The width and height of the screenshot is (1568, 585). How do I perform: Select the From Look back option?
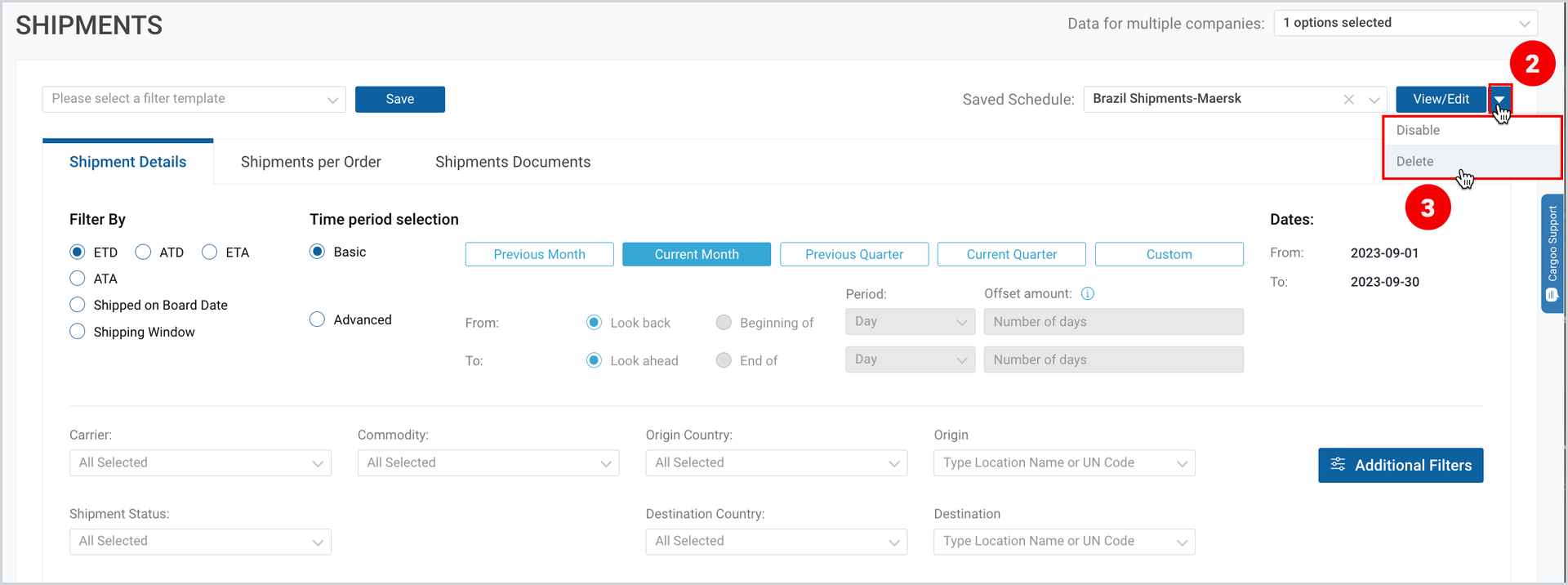(x=595, y=323)
